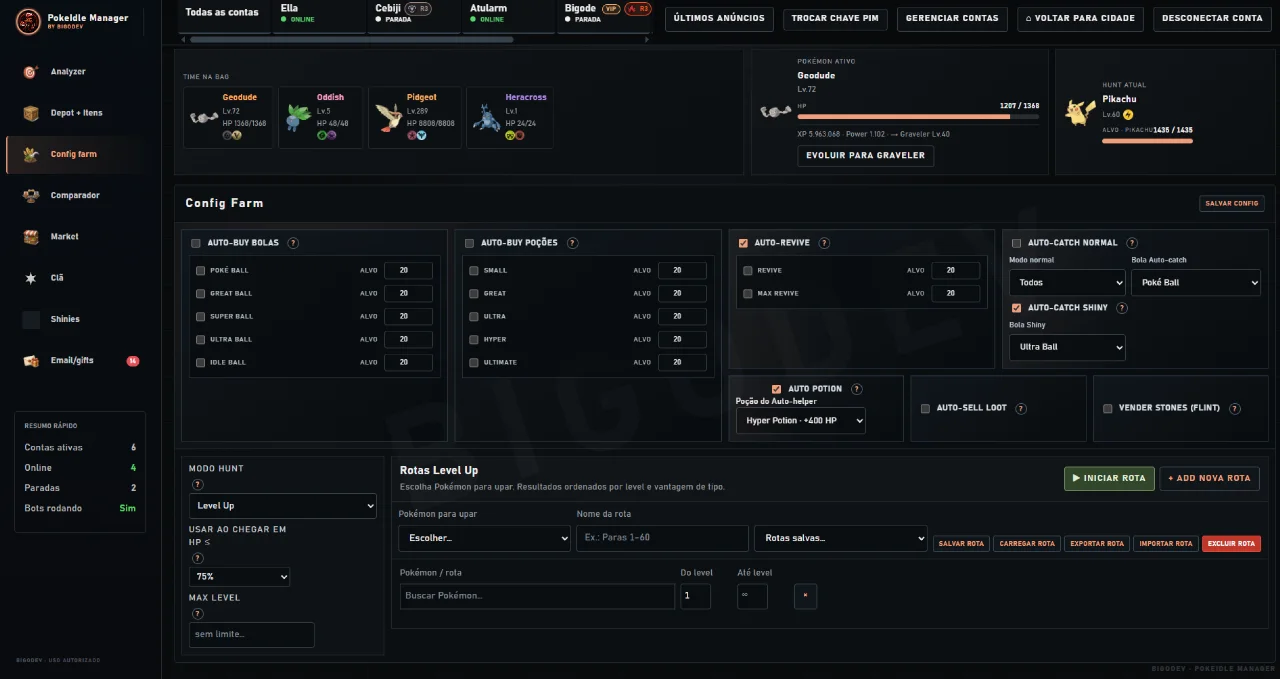Enable the Auto-sell Loot checkbox
The height and width of the screenshot is (679, 1280).
(925, 408)
